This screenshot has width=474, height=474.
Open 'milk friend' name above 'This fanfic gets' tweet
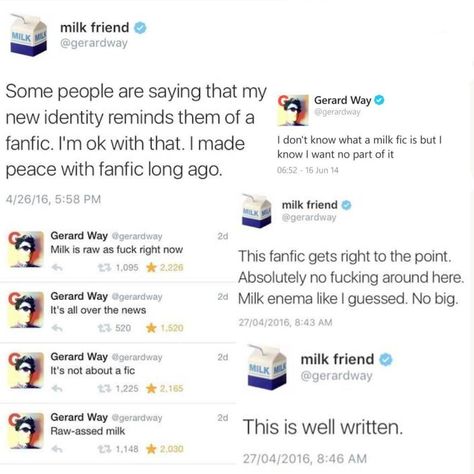pos(310,205)
